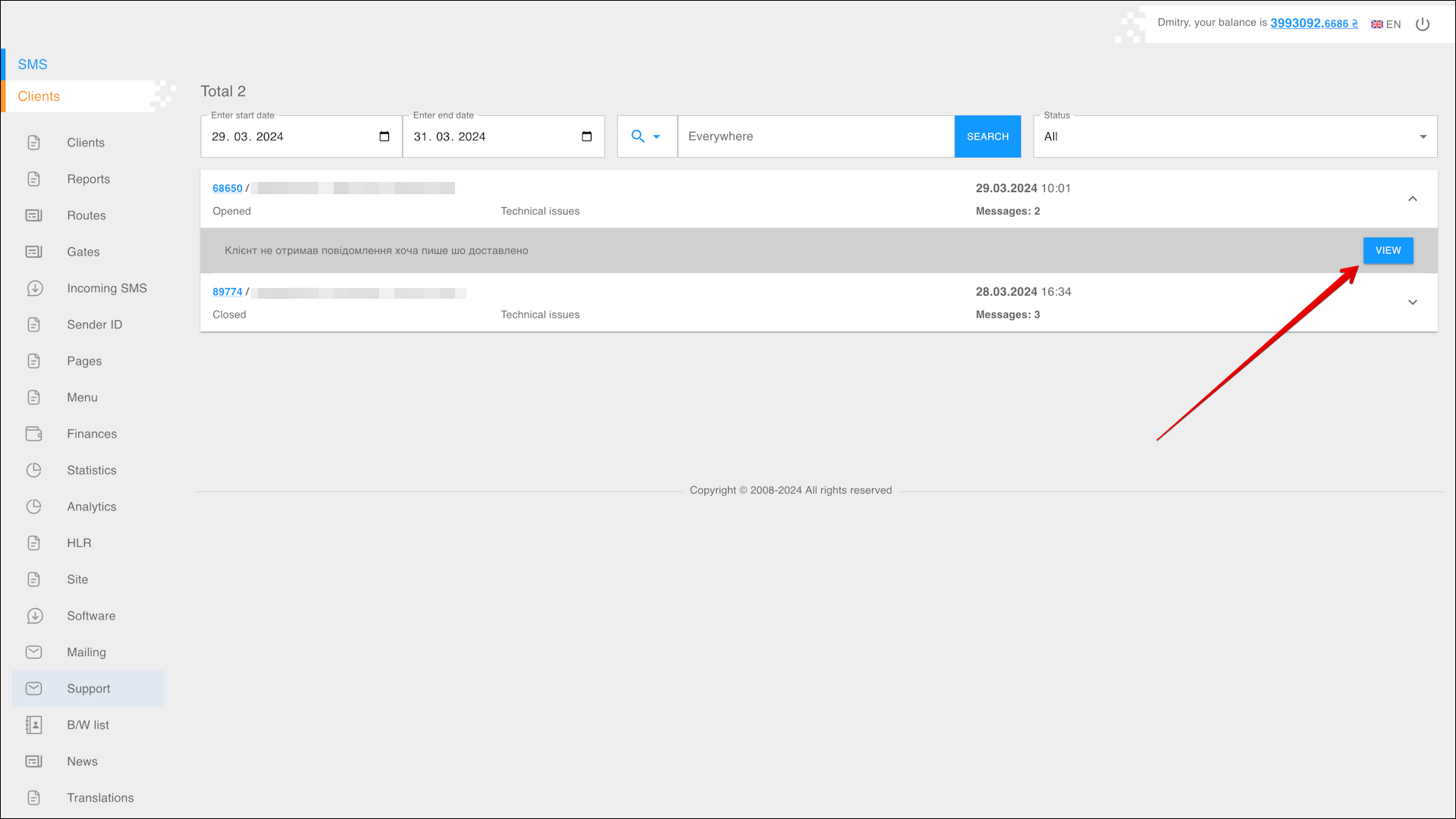This screenshot has height=819, width=1456.
Task: Open the balance amount link
Action: coord(1313,24)
